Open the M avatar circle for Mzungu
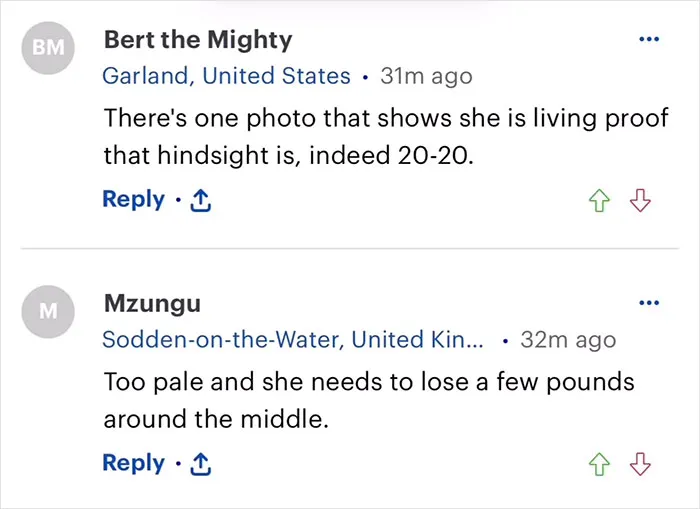 point(48,312)
